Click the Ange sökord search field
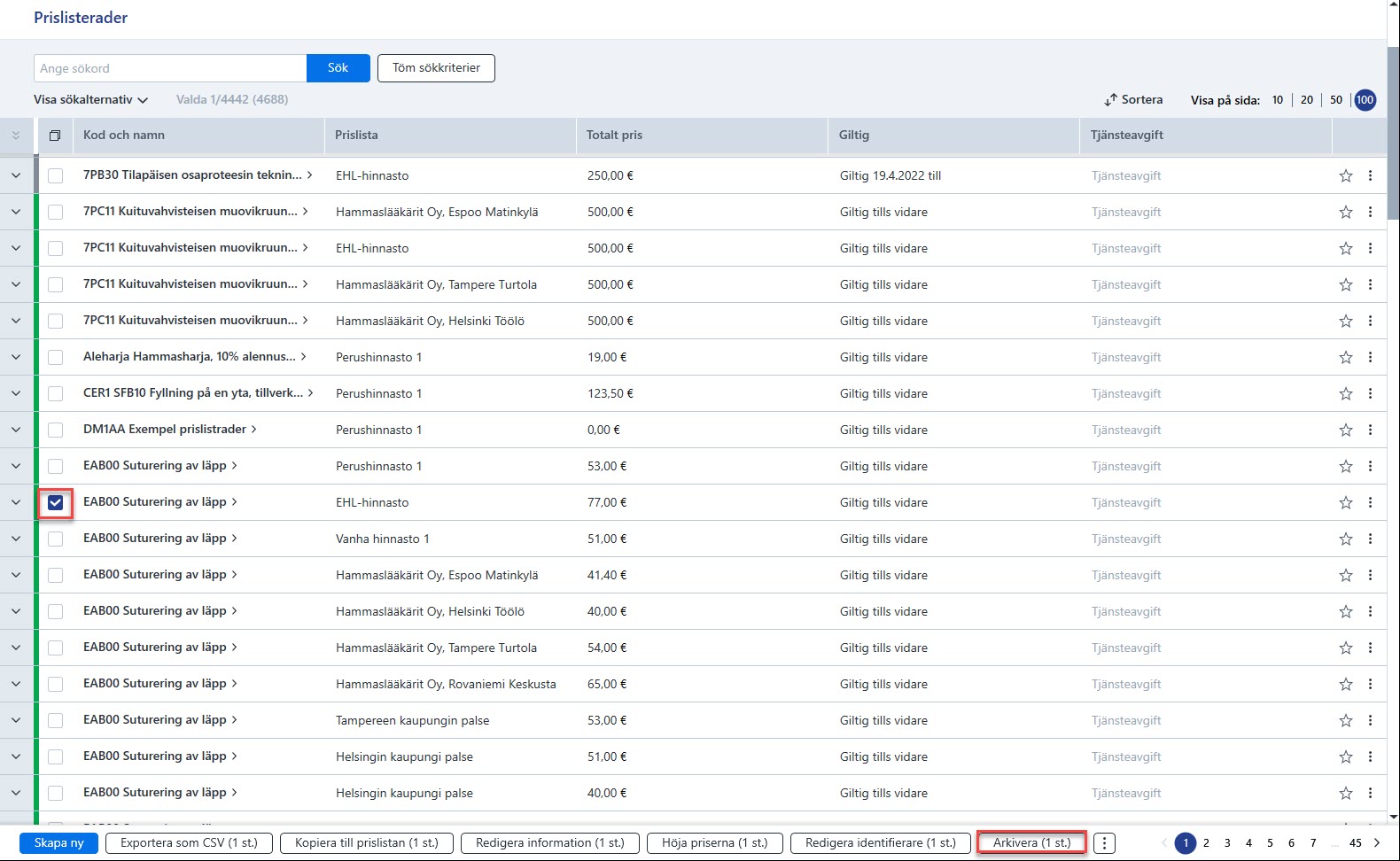The image size is (1400, 861). point(170,68)
